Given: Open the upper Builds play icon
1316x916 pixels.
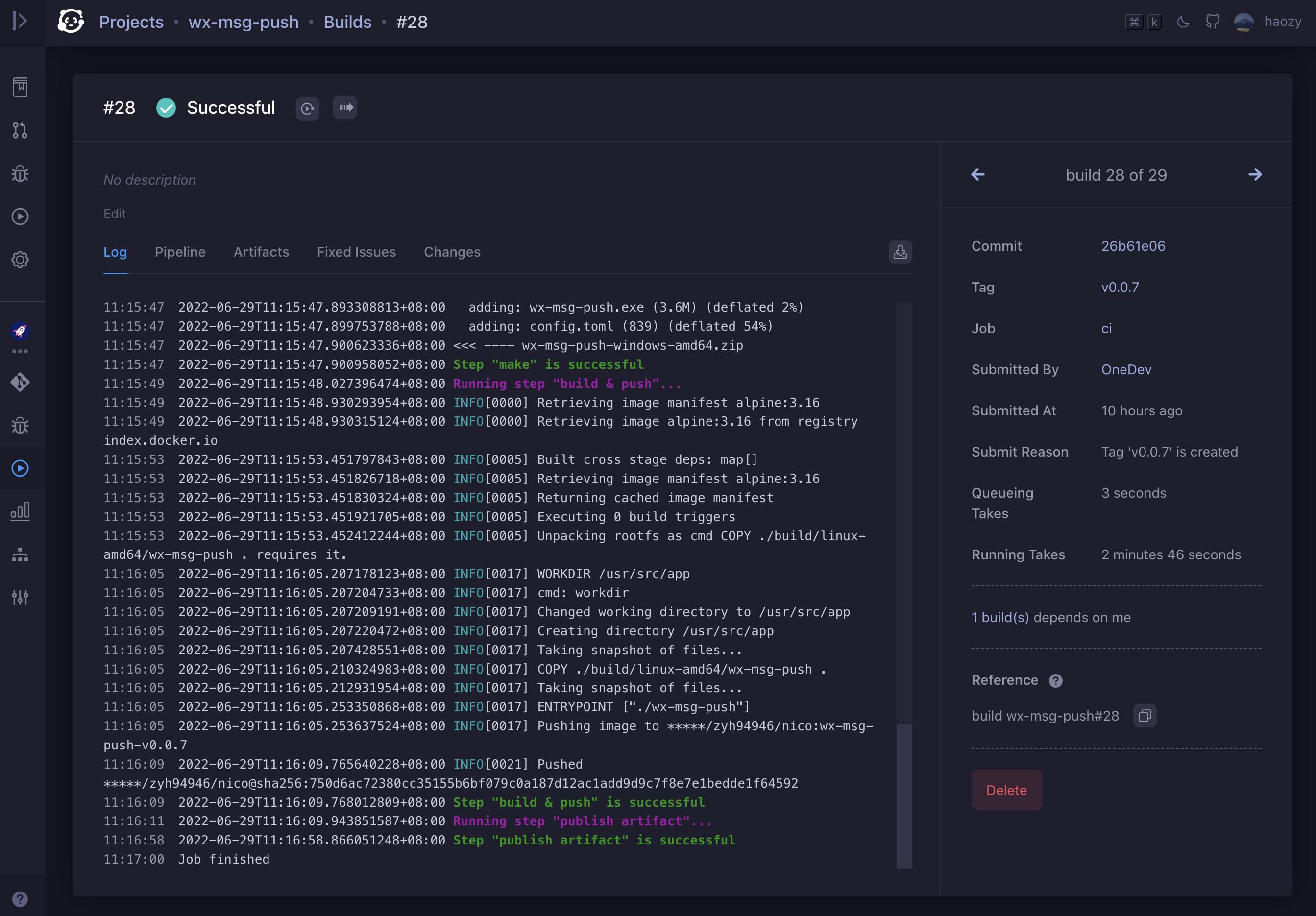Looking at the screenshot, I should (20, 216).
